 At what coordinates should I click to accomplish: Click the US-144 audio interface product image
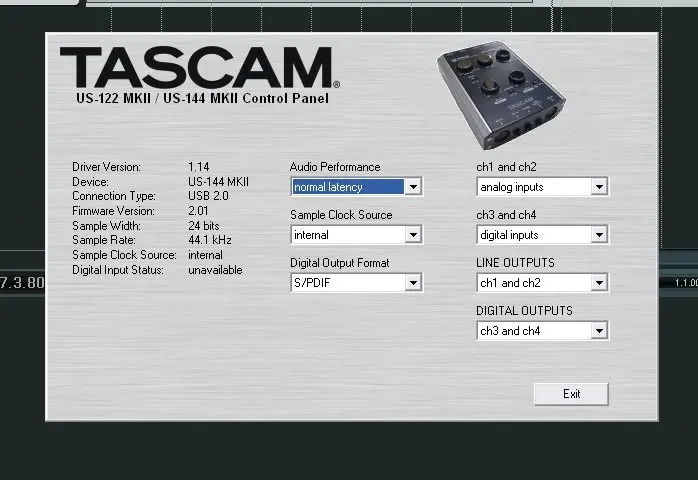[x=501, y=92]
